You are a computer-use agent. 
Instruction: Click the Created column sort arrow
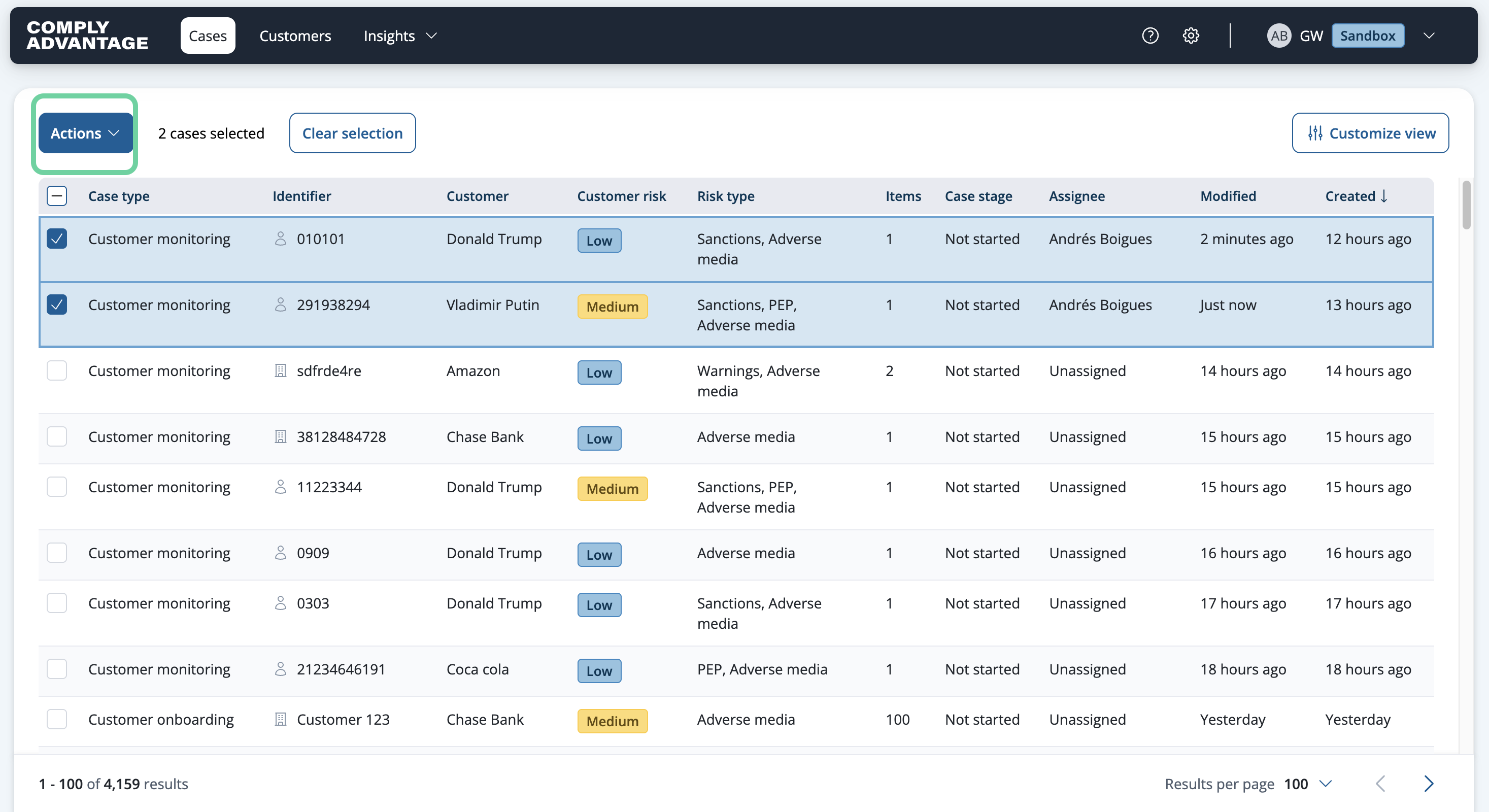1384,196
